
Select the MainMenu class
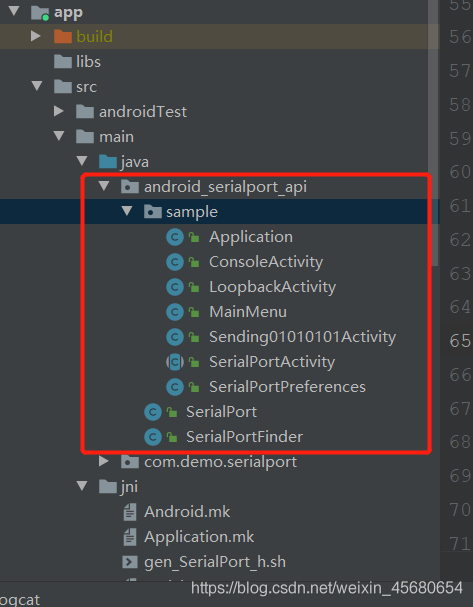point(248,312)
